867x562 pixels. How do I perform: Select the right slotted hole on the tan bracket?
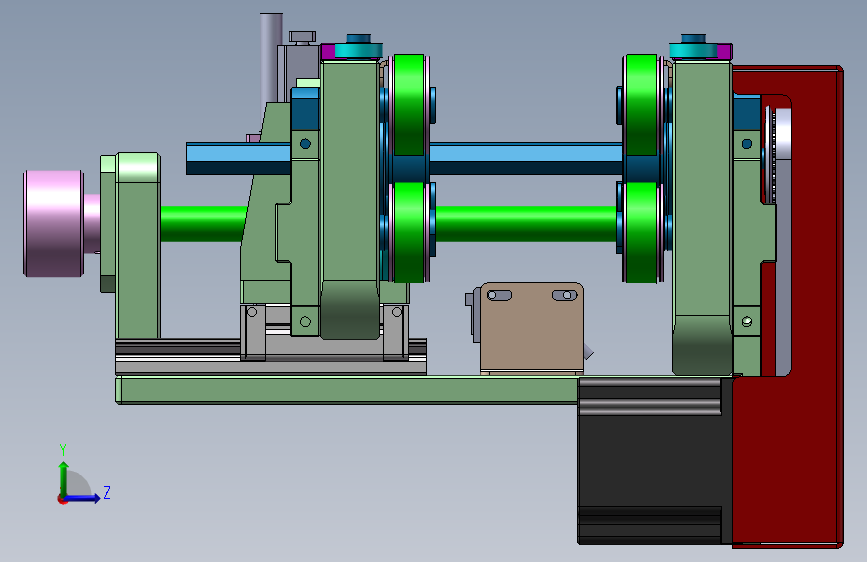click(x=565, y=295)
